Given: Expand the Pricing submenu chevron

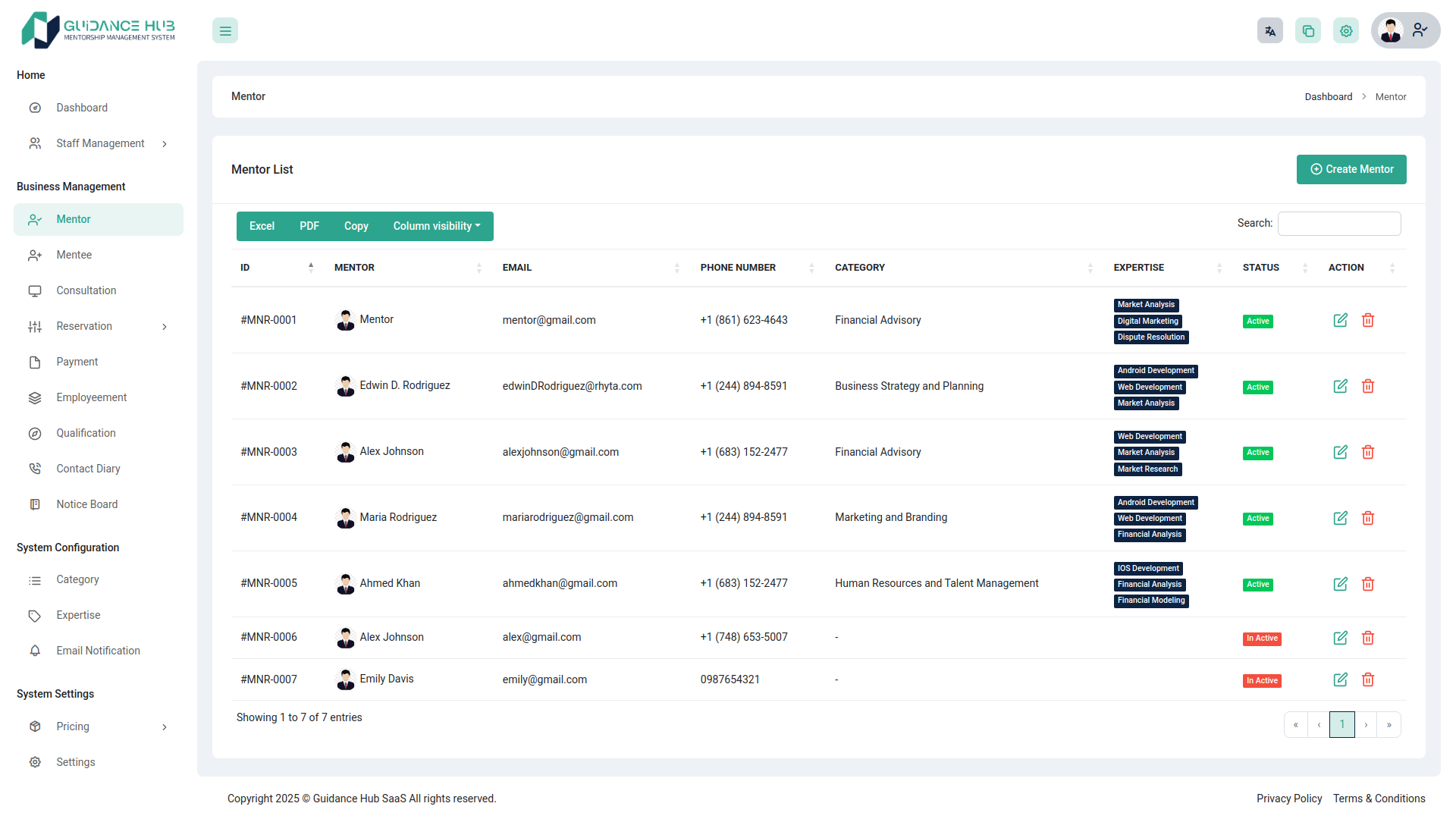Looking at the screenshot, I should [165, 726].
